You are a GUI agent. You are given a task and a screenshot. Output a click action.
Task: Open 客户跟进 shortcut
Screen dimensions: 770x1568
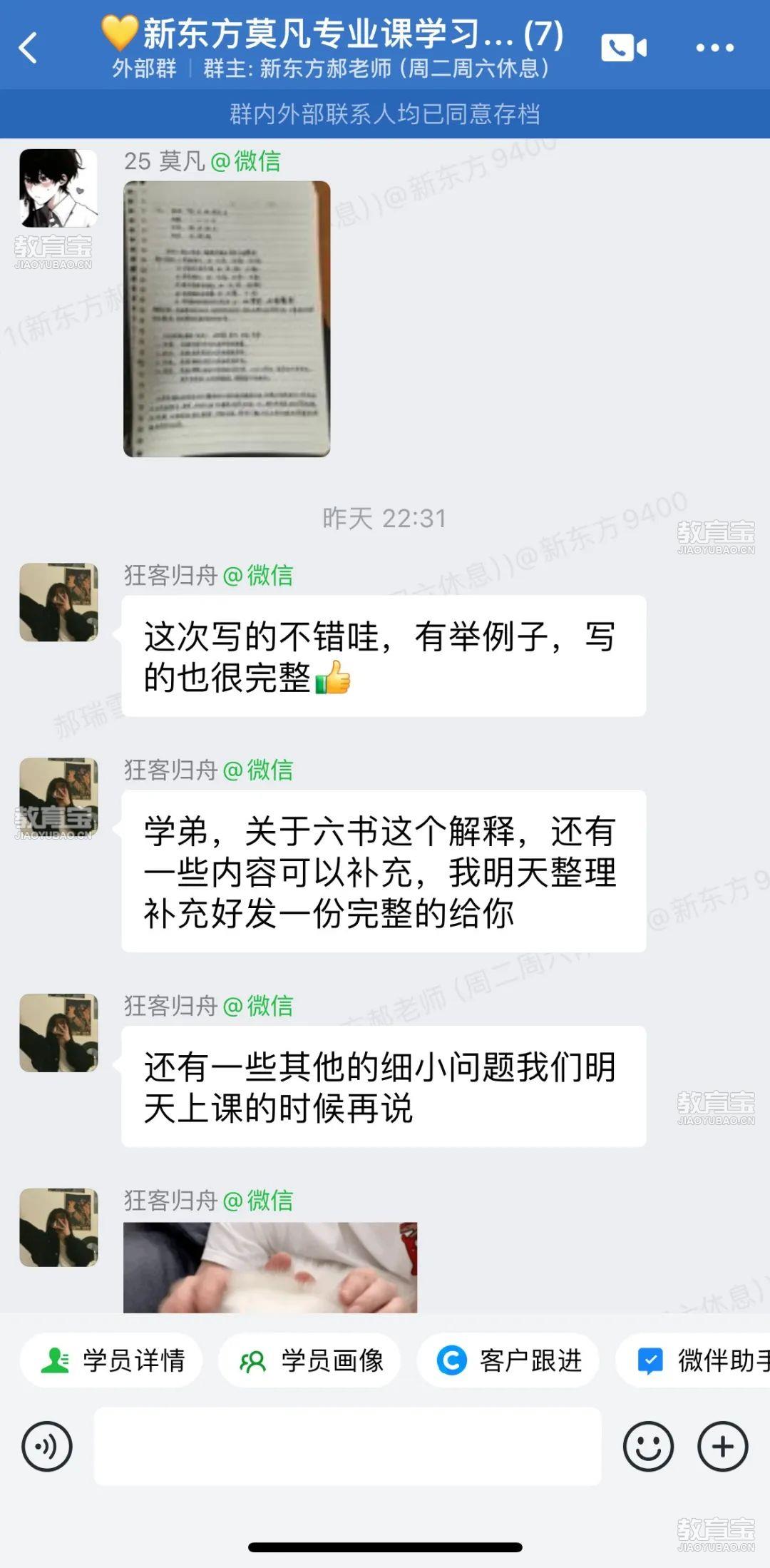pyautogui.click(x=508, y=1360)
